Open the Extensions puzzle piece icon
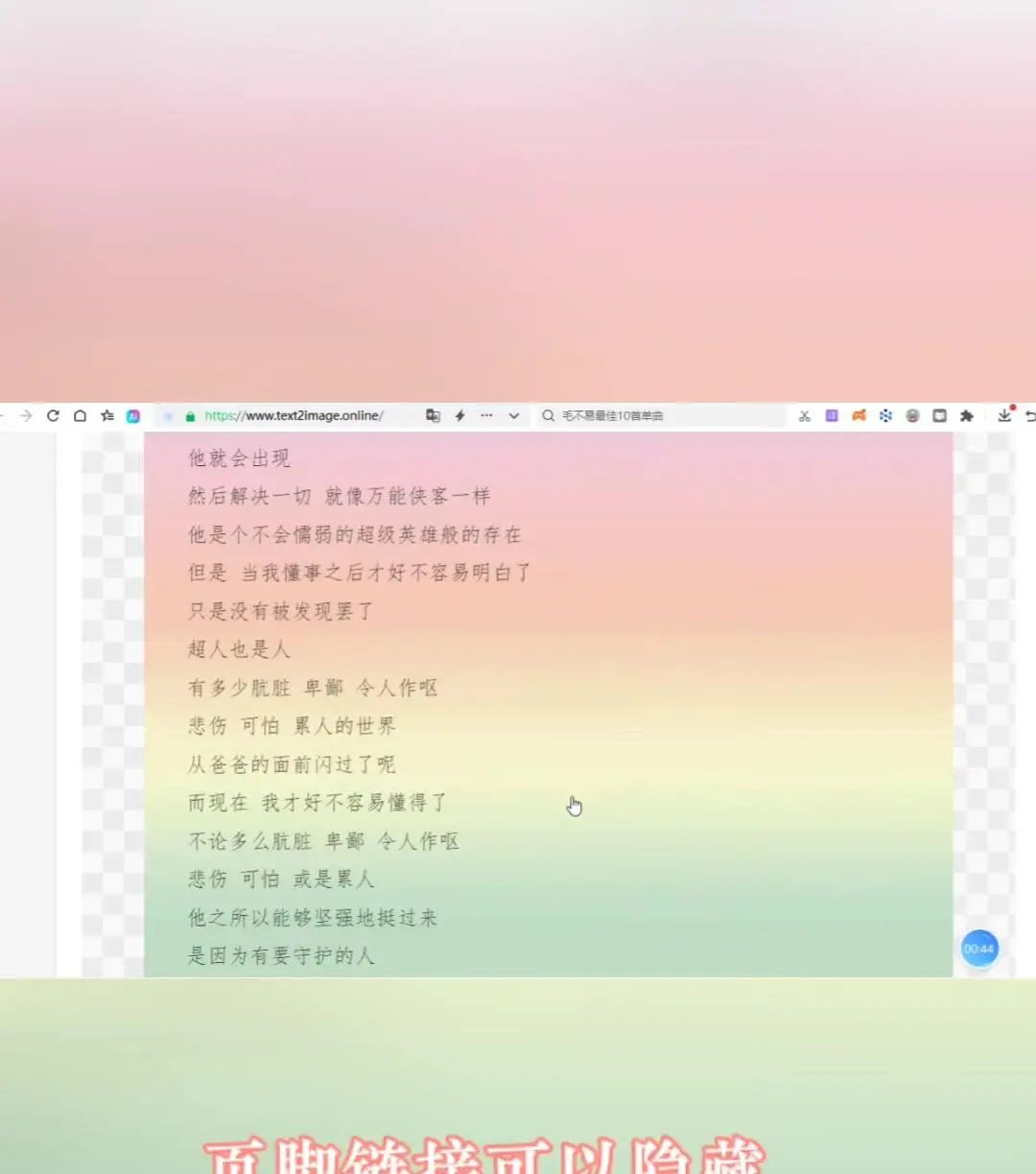1036x1174 pixels. (x=967, y=415)
